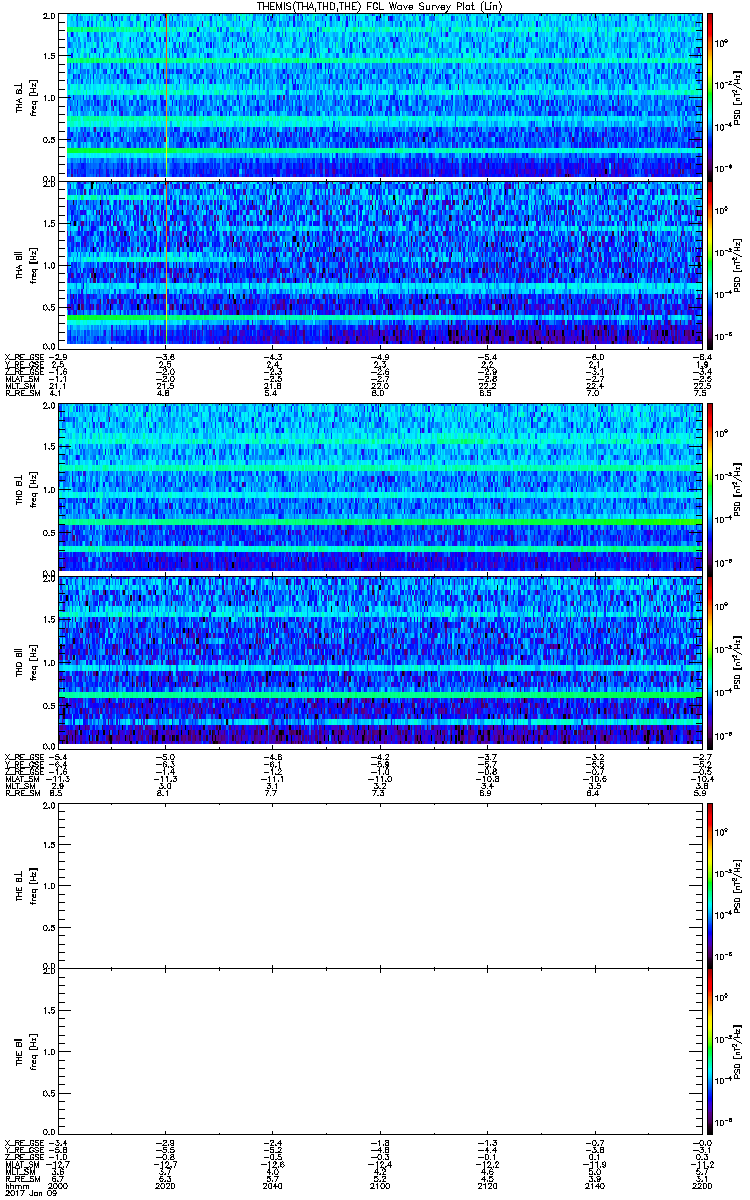Click the X_RE_GSE row label below THE panels
The height and width of the screenshot is (1200, 750).
25,1142
